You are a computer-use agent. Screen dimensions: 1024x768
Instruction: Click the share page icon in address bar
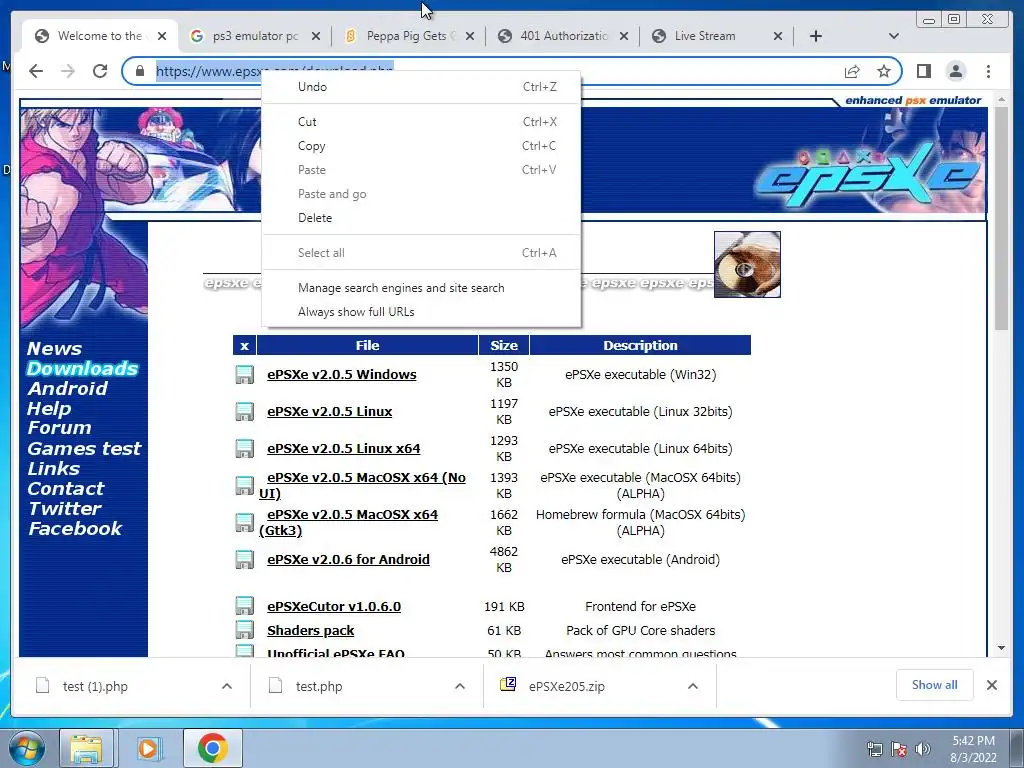point(852,71)
